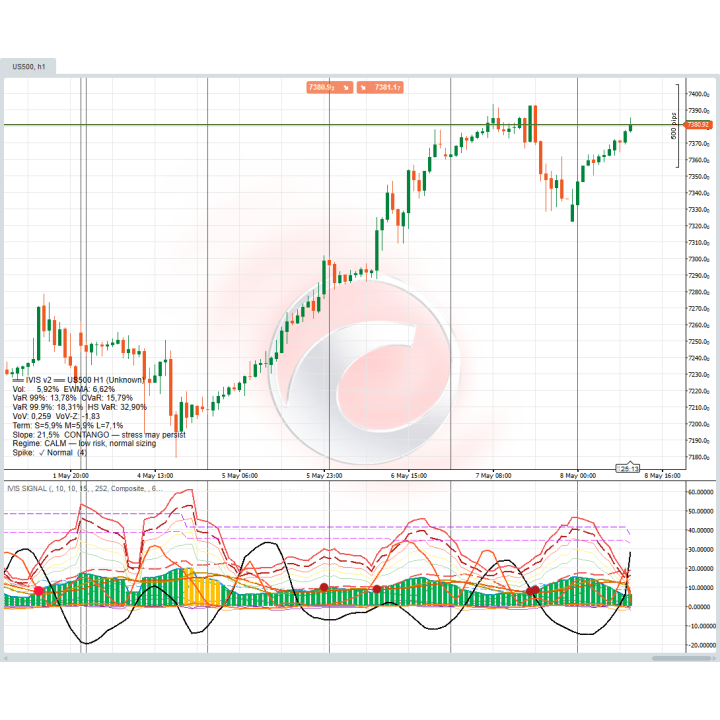Click the left scroll arrow below the chart
Image resolution: width=720 pixels, height=720 pixels.
(5, 658)
